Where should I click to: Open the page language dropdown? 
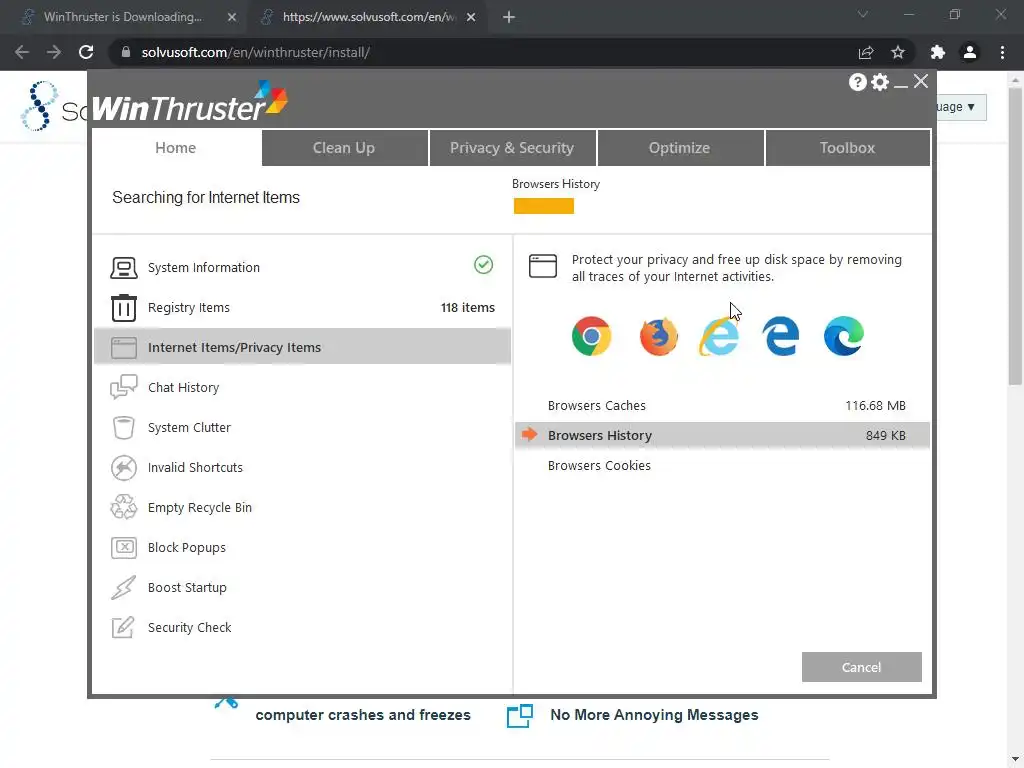click(960, 107)
